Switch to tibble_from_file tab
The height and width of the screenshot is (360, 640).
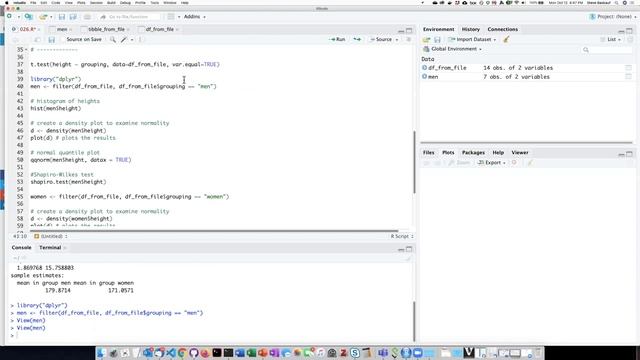pos(105,29)
